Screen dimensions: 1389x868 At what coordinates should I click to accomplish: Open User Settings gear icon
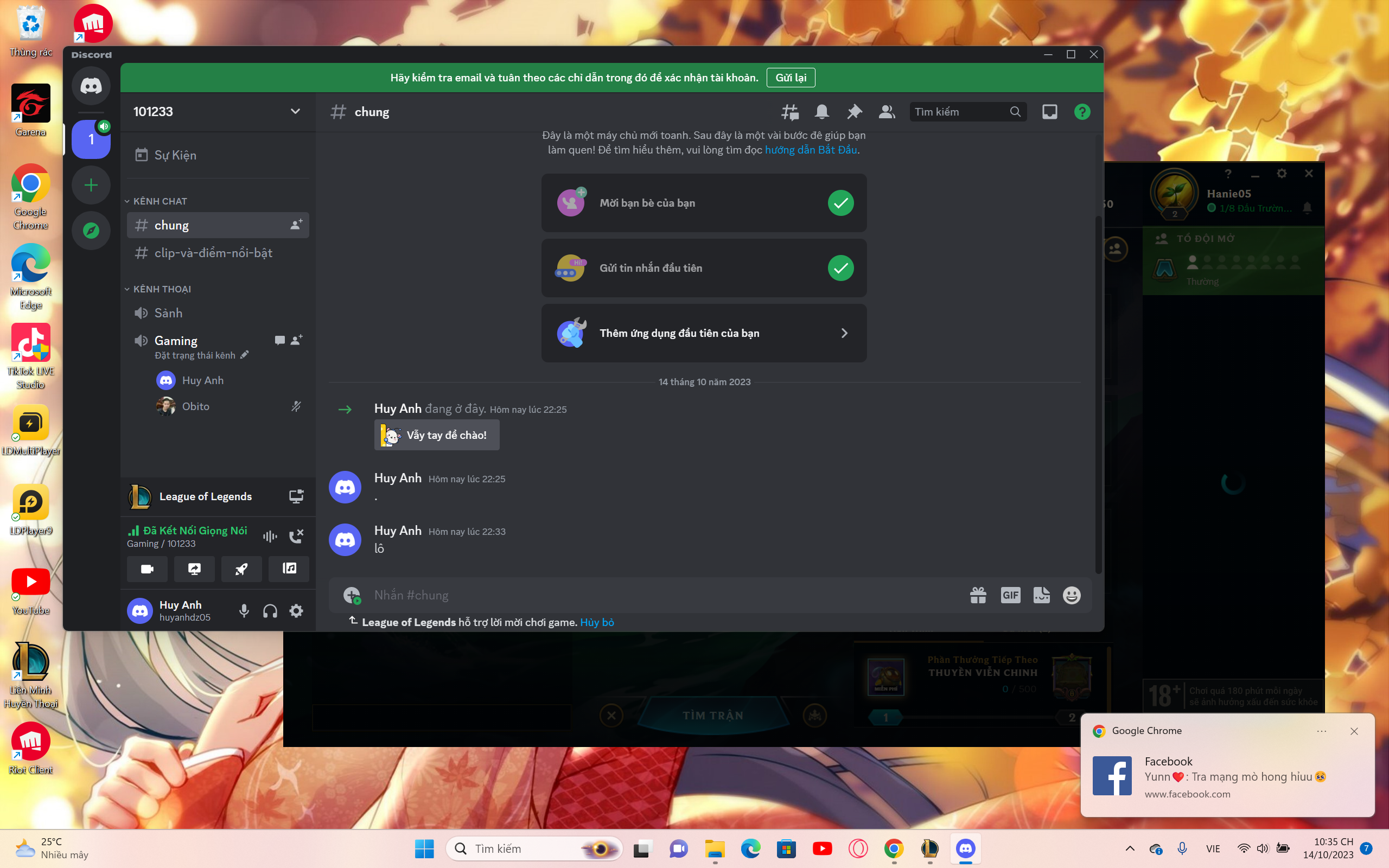[296, 611]
